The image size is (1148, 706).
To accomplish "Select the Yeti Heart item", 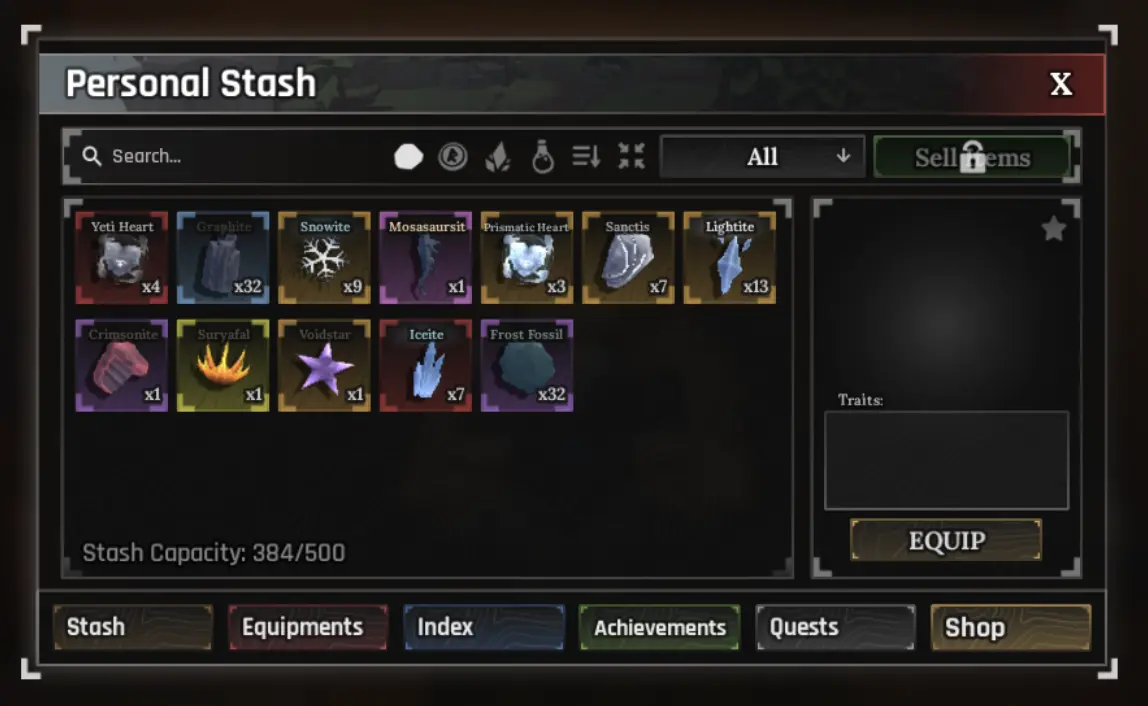I will pyautogui.click(x=122, y=258).
